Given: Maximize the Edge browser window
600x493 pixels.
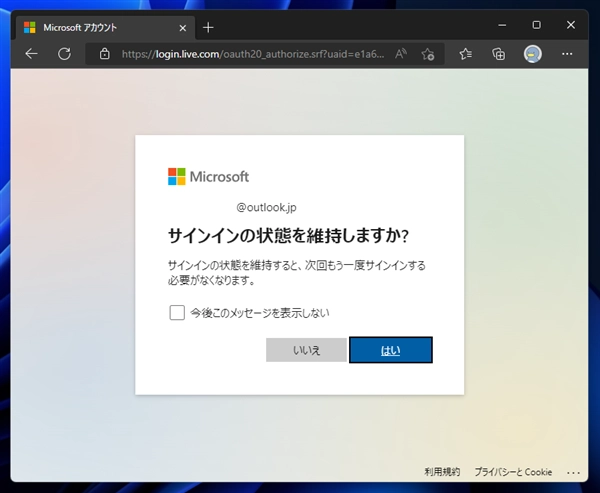Looking at the screenshot, I should (x=536, y=25).
